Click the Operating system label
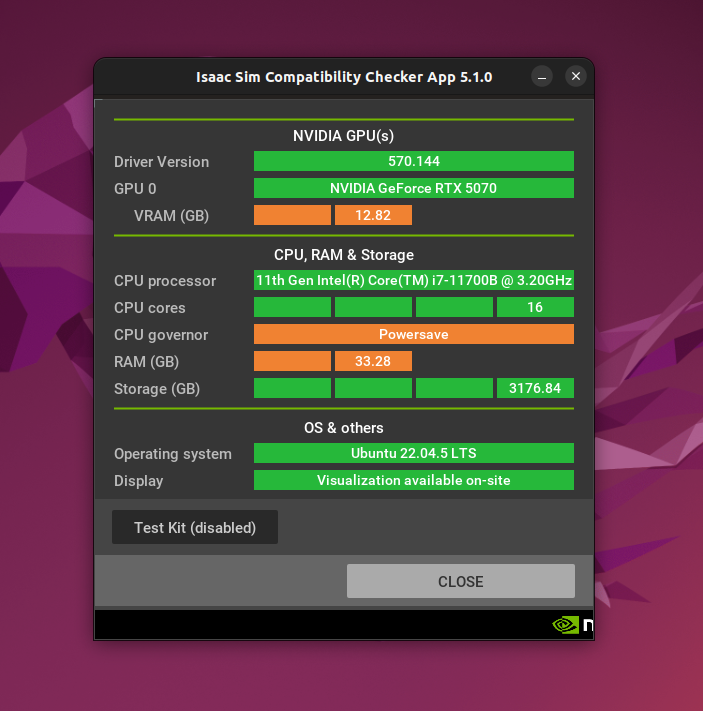Screen dimensions: 703x711 pos(173,454)
